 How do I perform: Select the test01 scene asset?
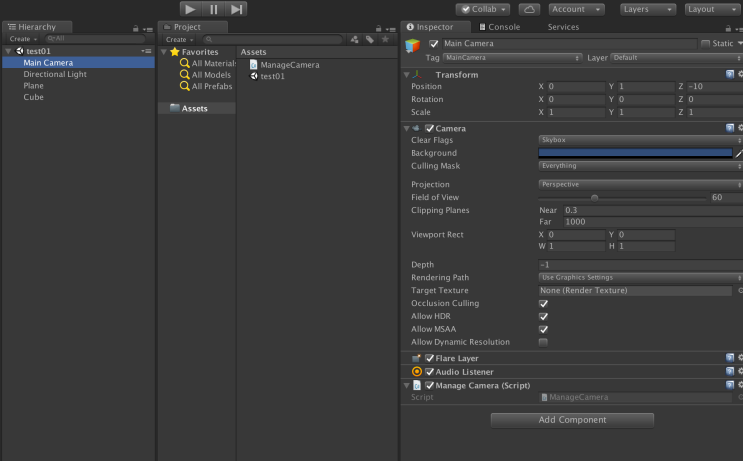point(267,76)
